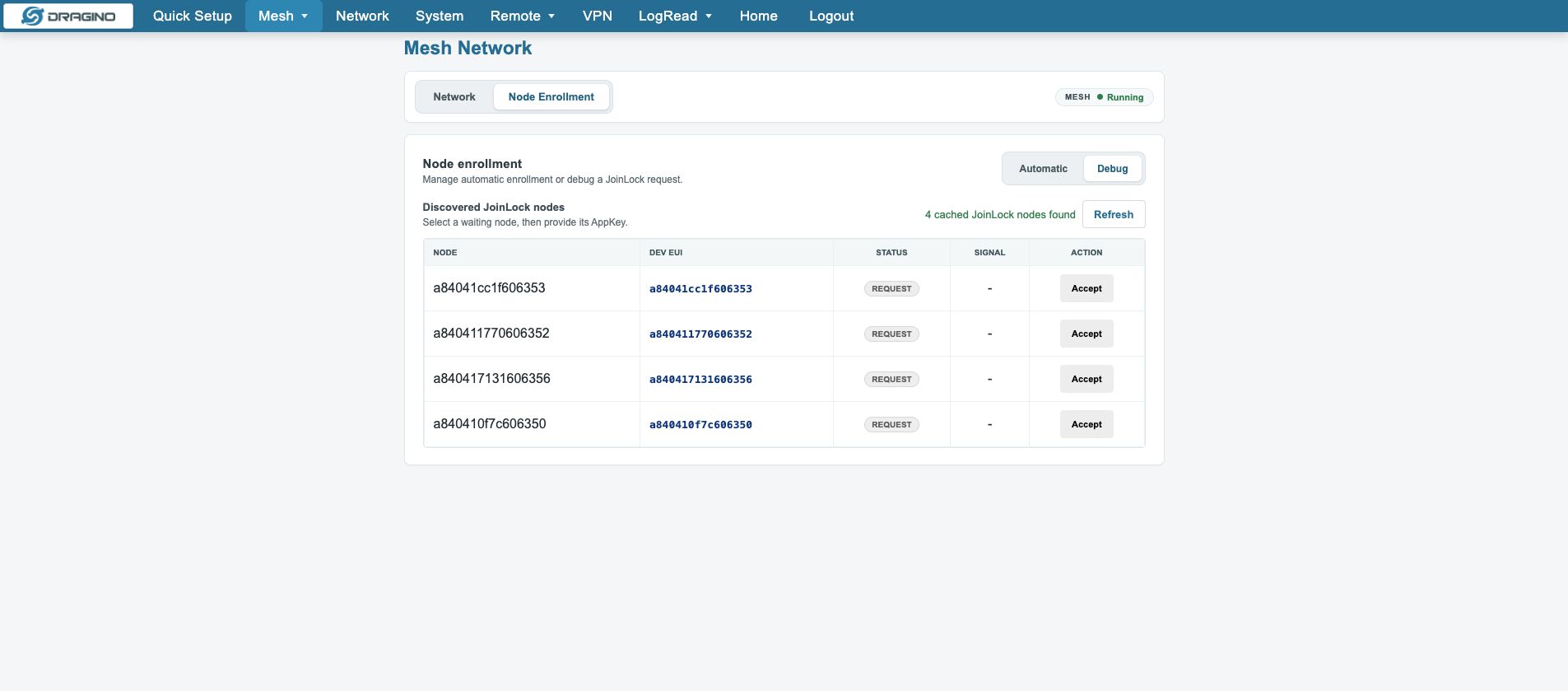Go to System menu
Viewport: 1568px width, 691px height.
(x=440, y=16)
